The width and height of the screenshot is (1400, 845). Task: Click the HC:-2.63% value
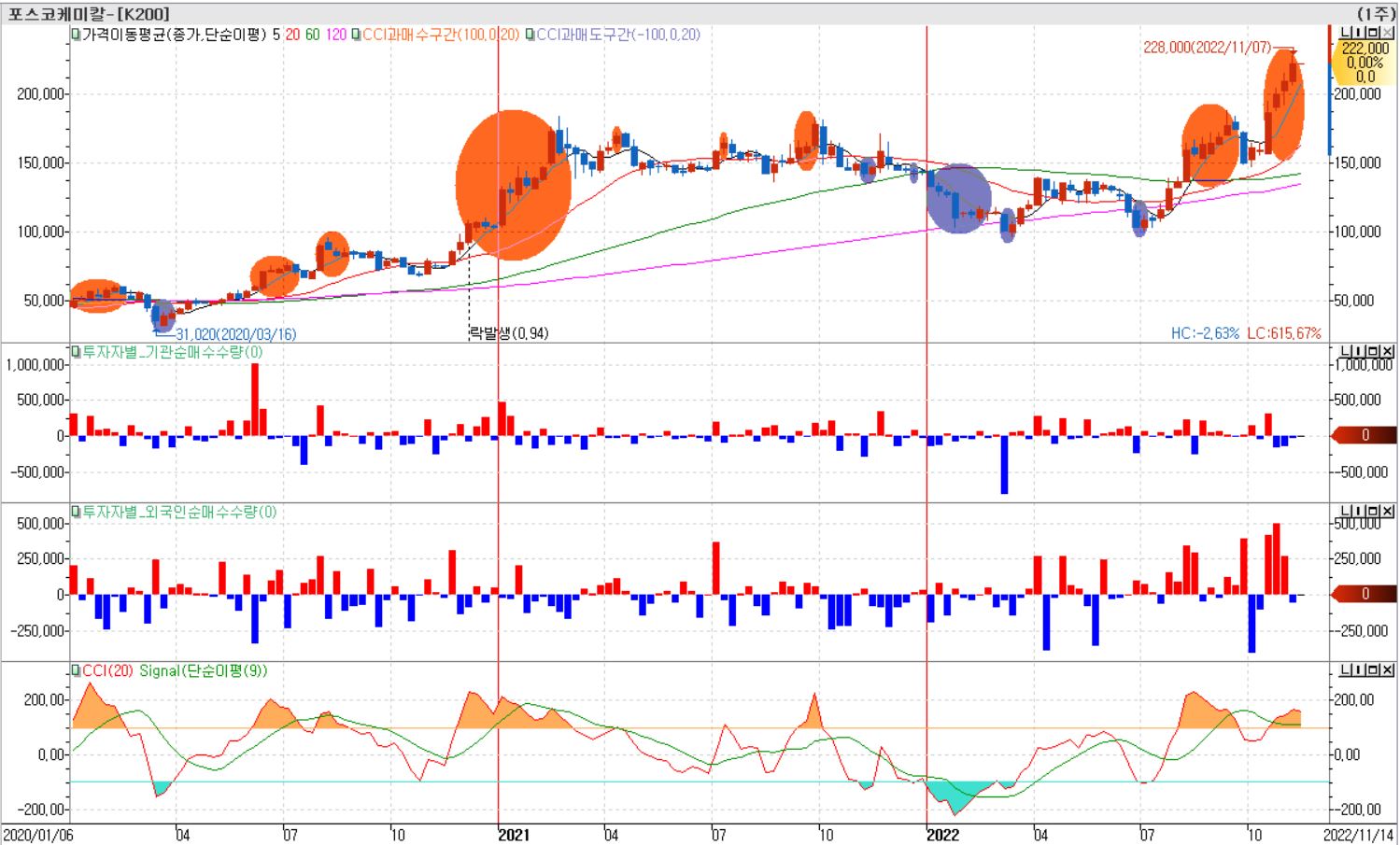click(1205, 332)
